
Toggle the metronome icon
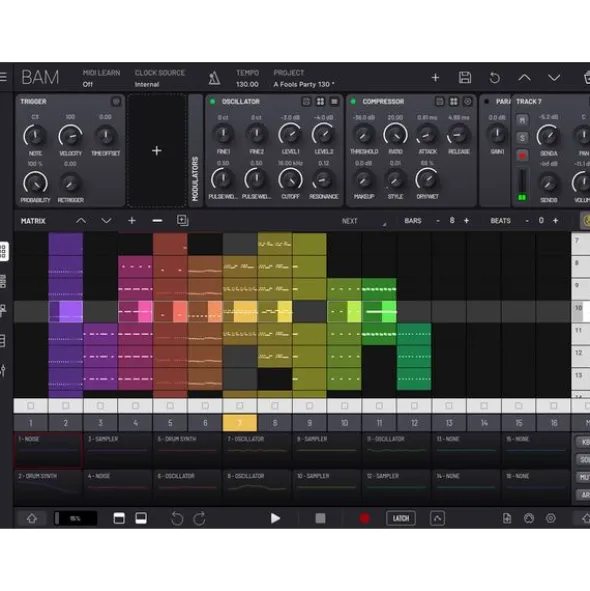[x=214, y=78]
